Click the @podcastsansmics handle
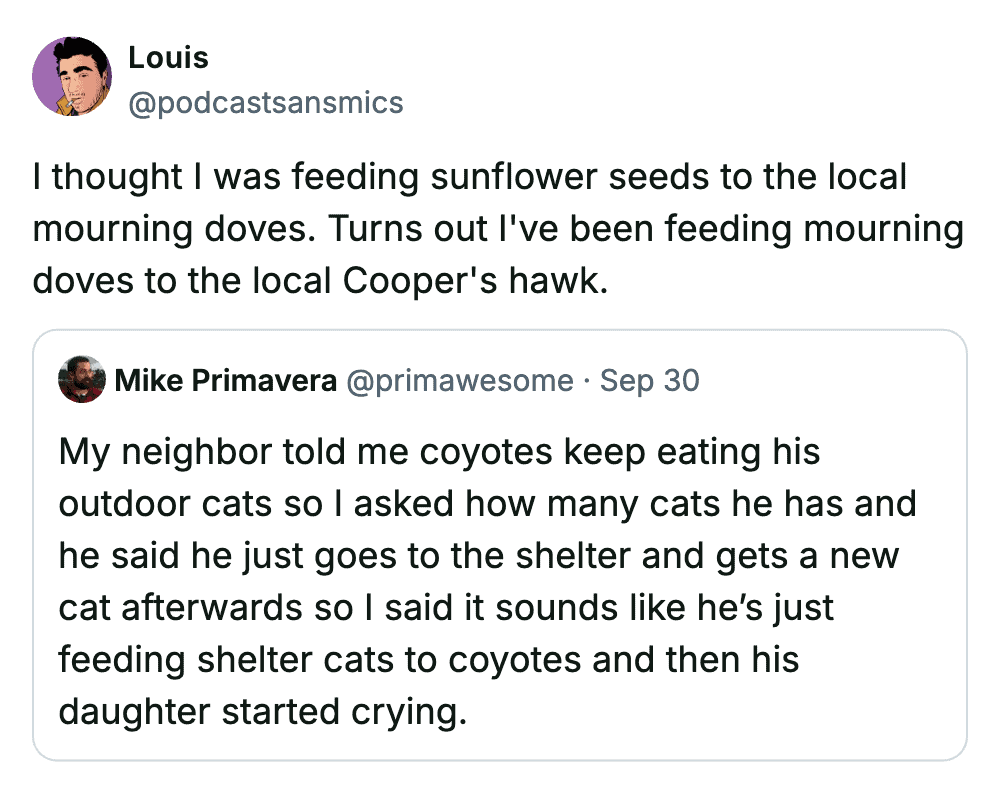1000x794 pixels. click(x=266, y=102)
